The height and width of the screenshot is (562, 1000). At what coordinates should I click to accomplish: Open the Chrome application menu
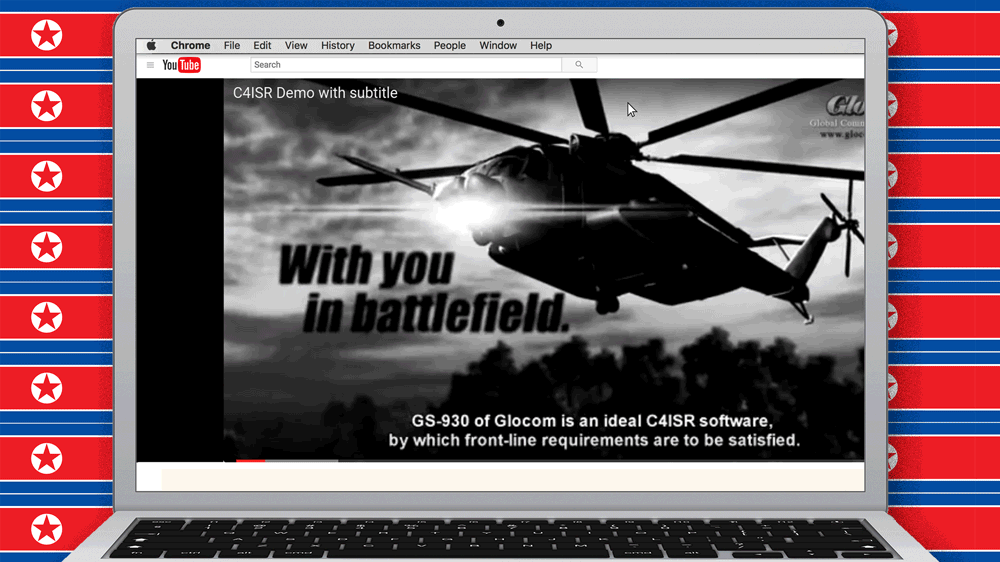click(x=190, y=45)
